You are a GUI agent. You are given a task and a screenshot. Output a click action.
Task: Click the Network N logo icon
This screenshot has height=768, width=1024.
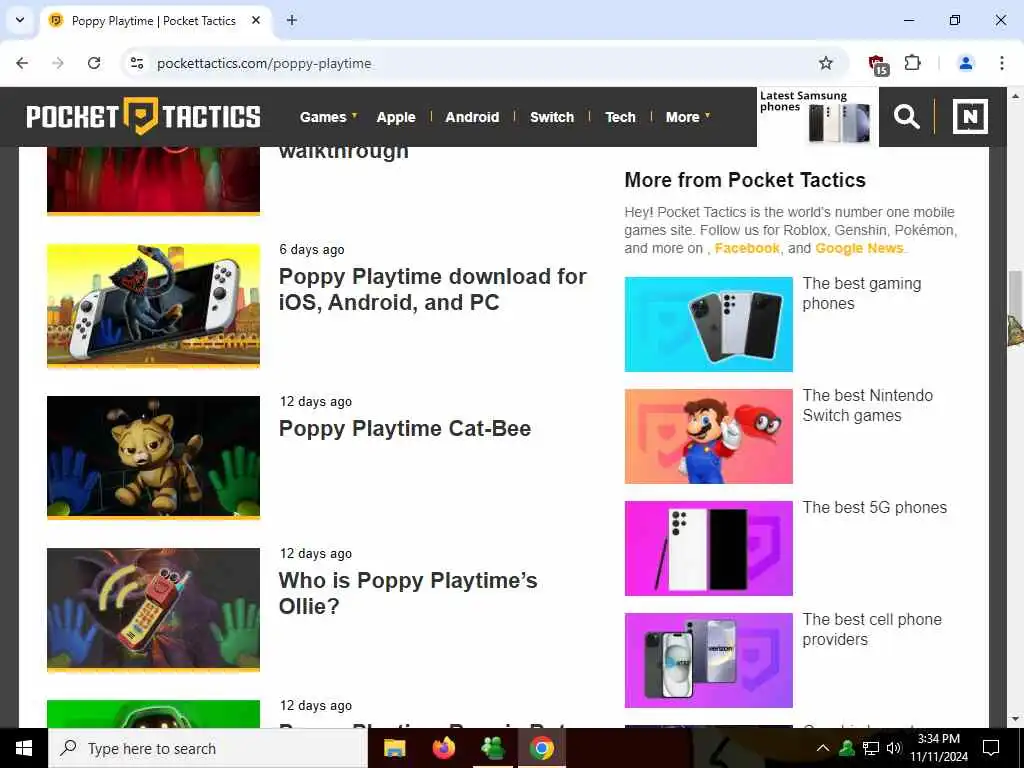point(970,117)
